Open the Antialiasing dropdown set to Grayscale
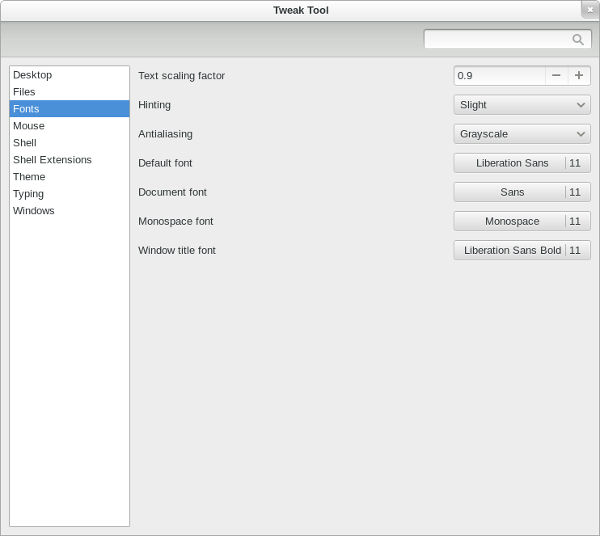Image resolution: width=600 pixels, height=536 pixels. [x=522, y=134]
